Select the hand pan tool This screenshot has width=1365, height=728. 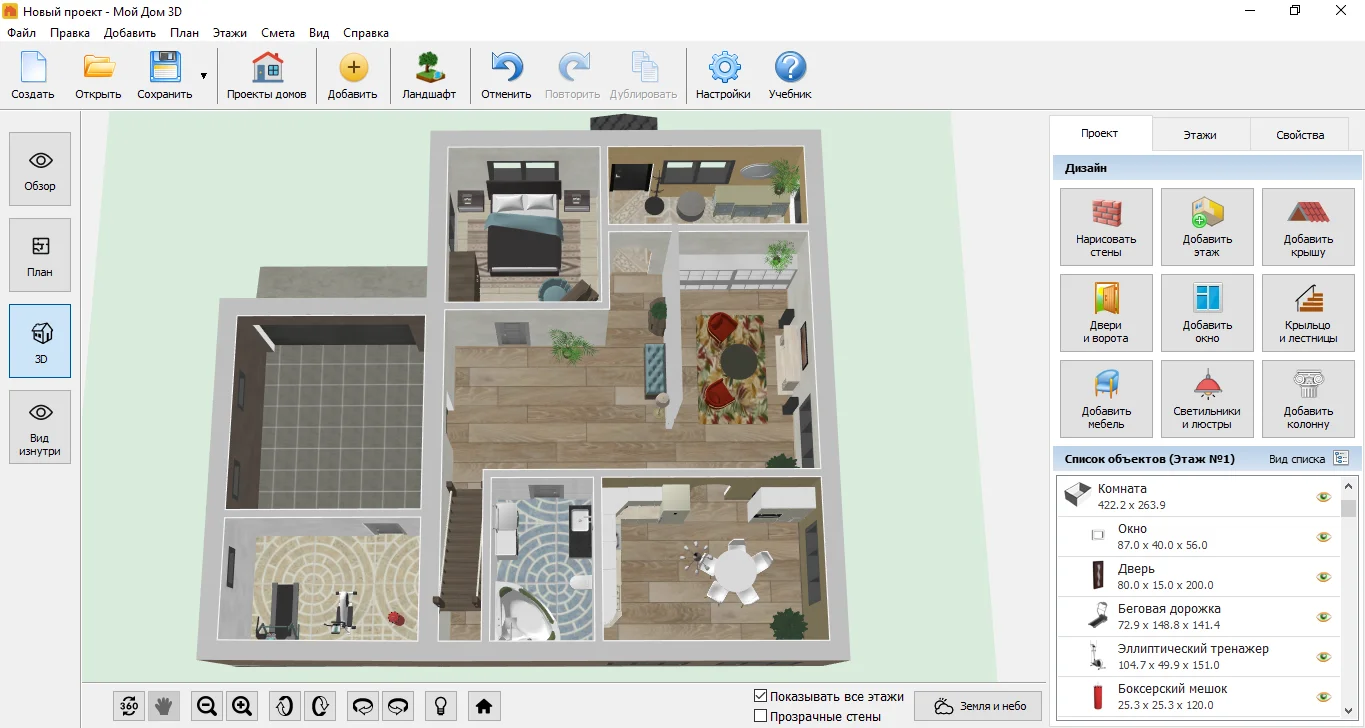click(x=164, y=706)
